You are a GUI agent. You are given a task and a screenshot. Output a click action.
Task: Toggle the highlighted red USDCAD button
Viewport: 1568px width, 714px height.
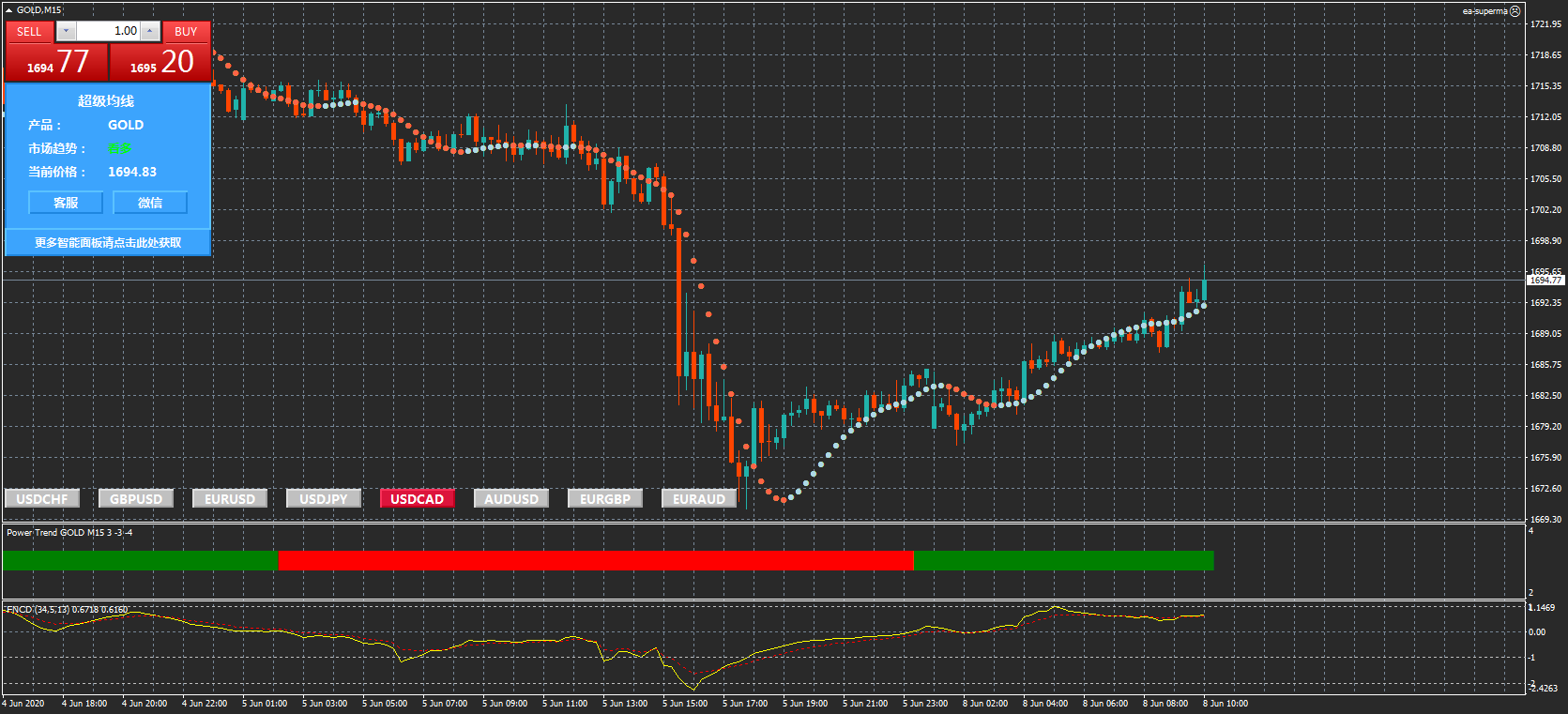point(418,499)
